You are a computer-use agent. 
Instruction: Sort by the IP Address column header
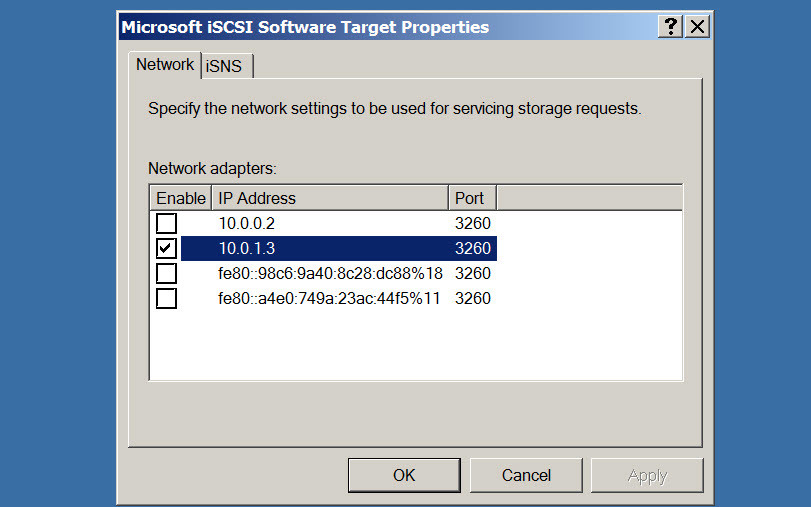[x=330, y=198]
